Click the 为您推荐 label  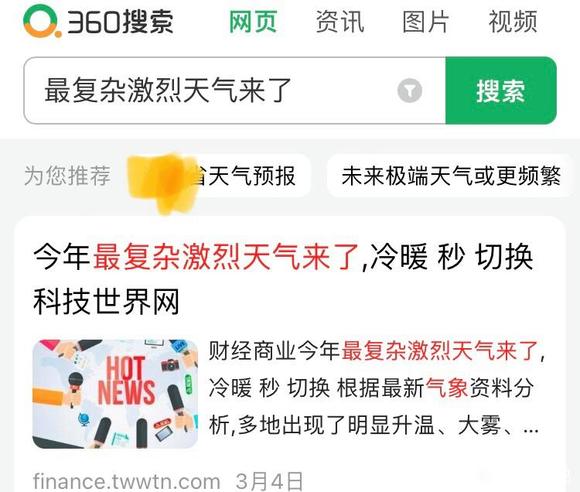[x=67, y=176]
